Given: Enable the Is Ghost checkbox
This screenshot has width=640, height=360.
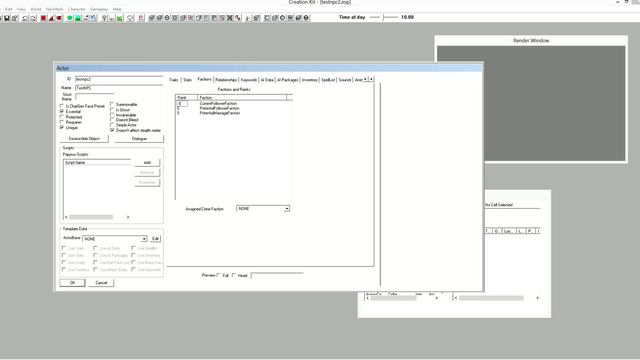Looking at the screenshot, I should click(112, 110).
